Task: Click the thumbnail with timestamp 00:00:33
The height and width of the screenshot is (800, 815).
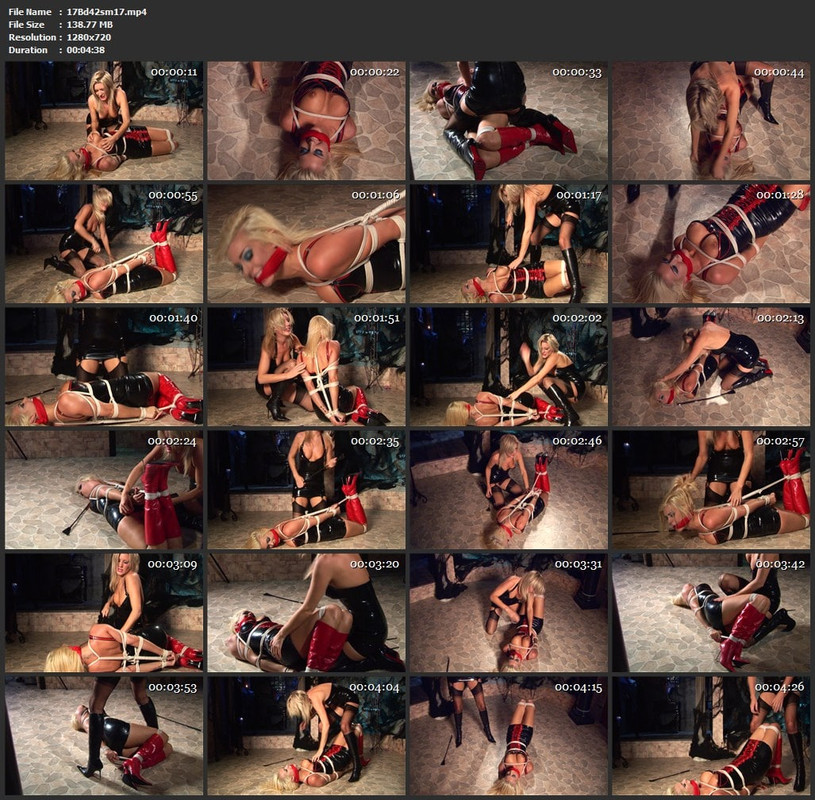Action: (509, 121)
